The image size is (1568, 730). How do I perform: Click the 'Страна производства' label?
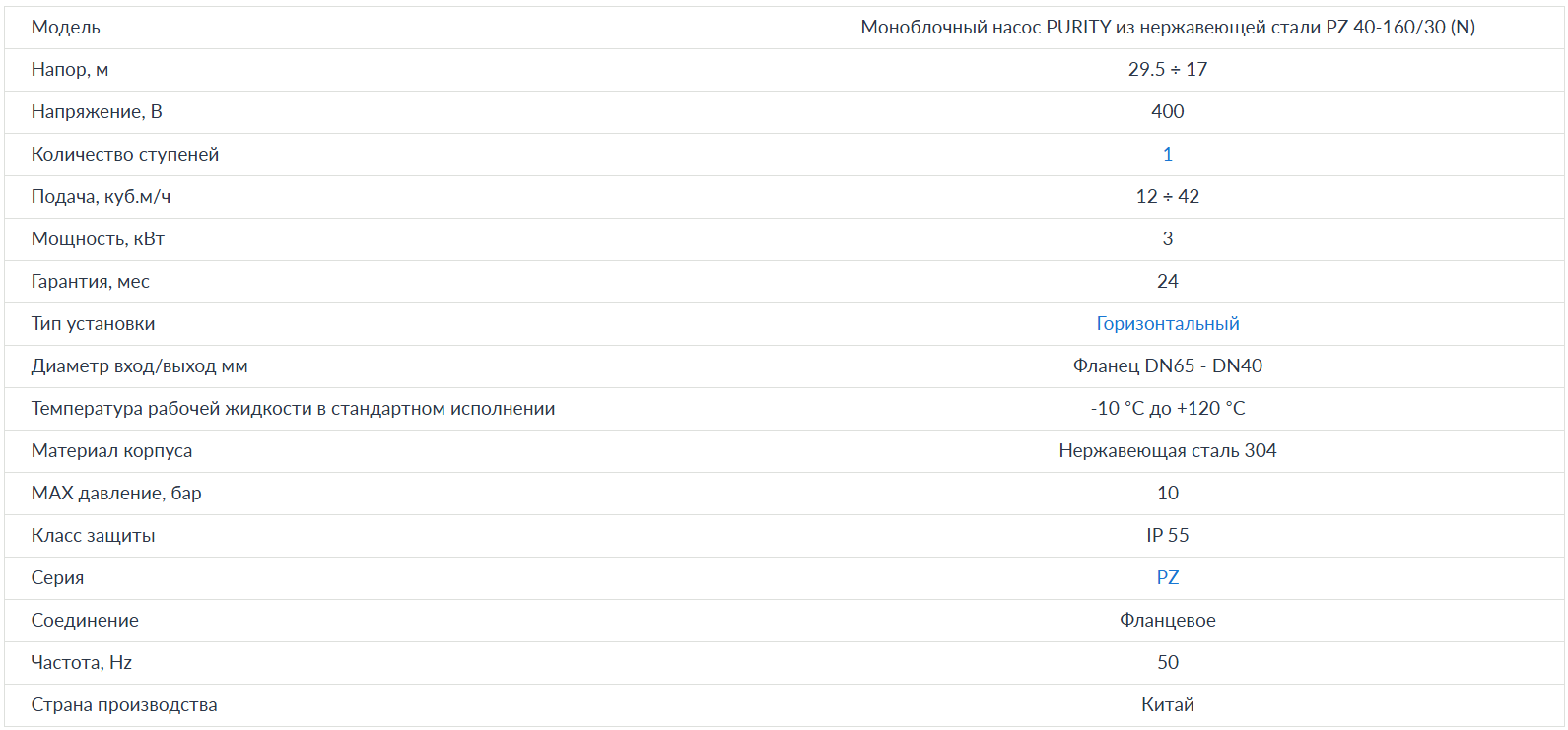124,705
